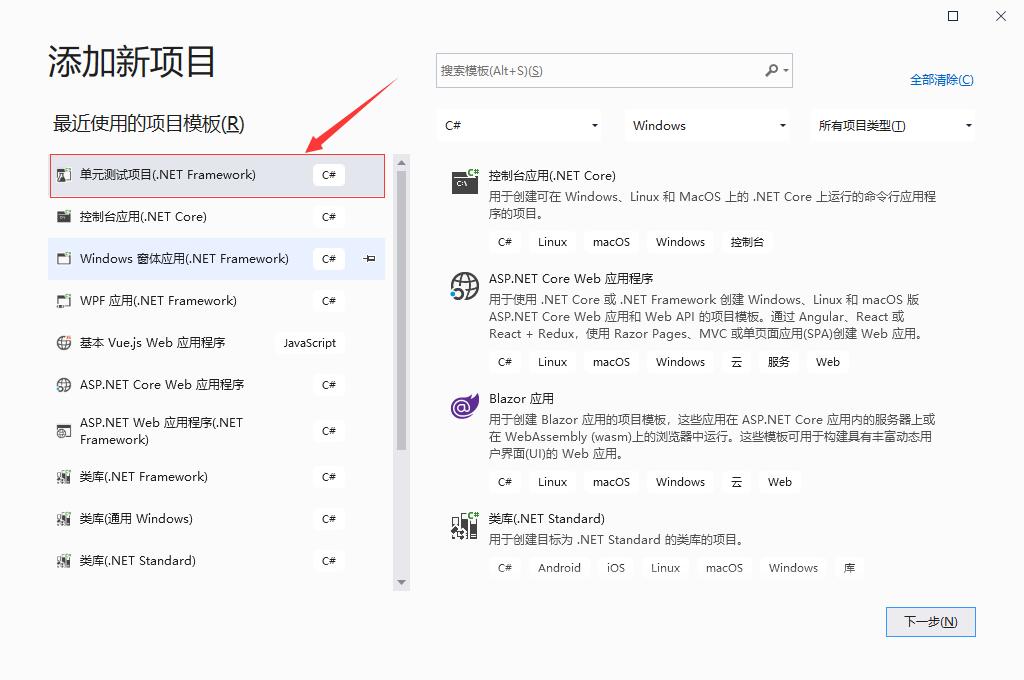This screenshot has height=680, width=1024.
Task: Click 库 tag under 类库(.NET Standard)
Action: (849, 568)
